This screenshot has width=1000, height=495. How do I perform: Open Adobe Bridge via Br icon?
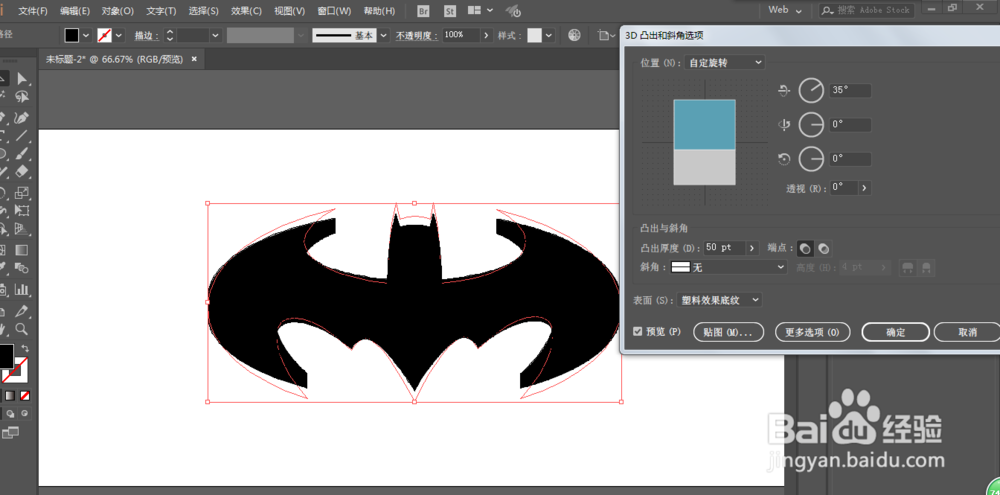[423, 11]
